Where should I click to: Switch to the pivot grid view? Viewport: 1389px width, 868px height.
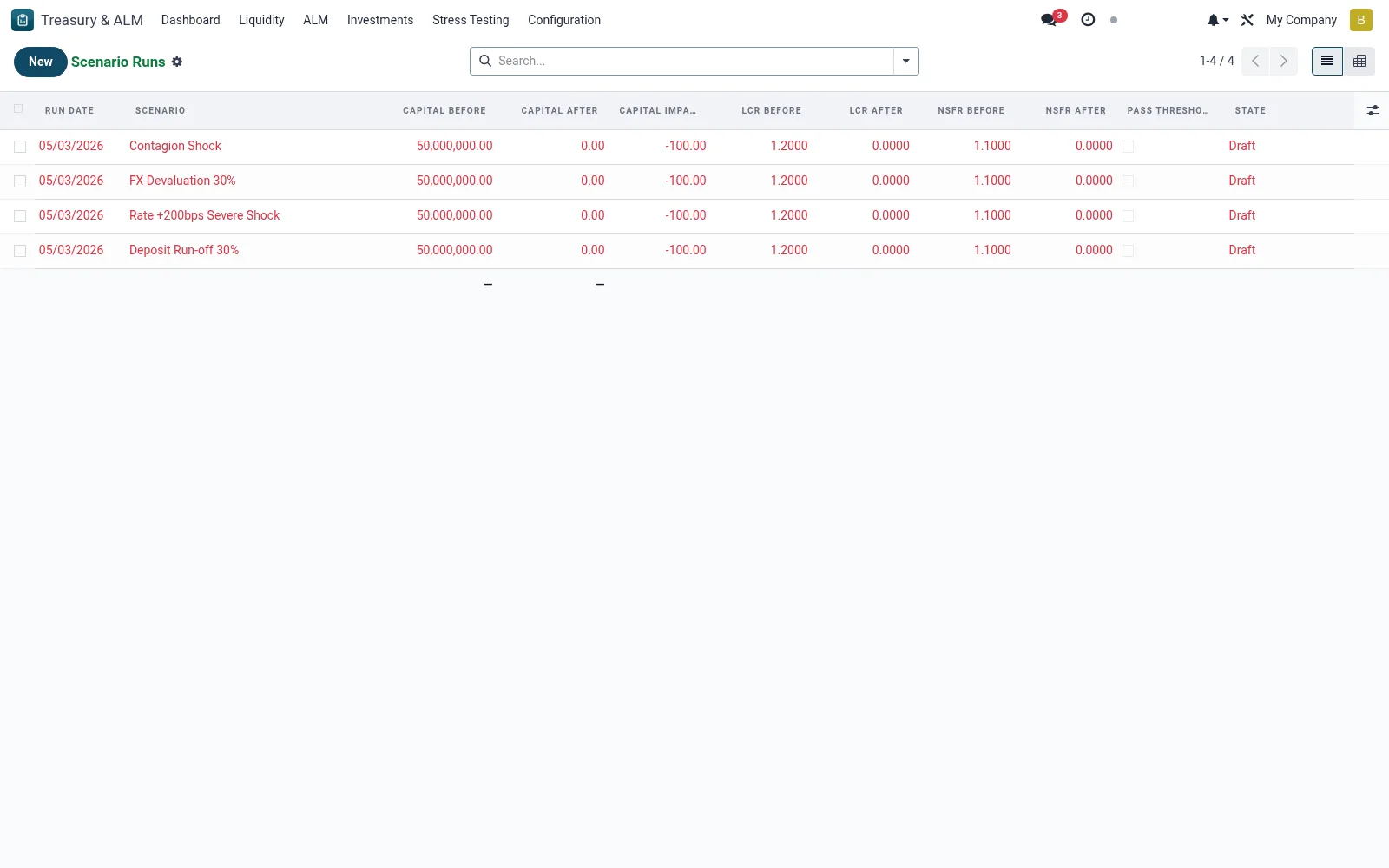click(1359, 61)
